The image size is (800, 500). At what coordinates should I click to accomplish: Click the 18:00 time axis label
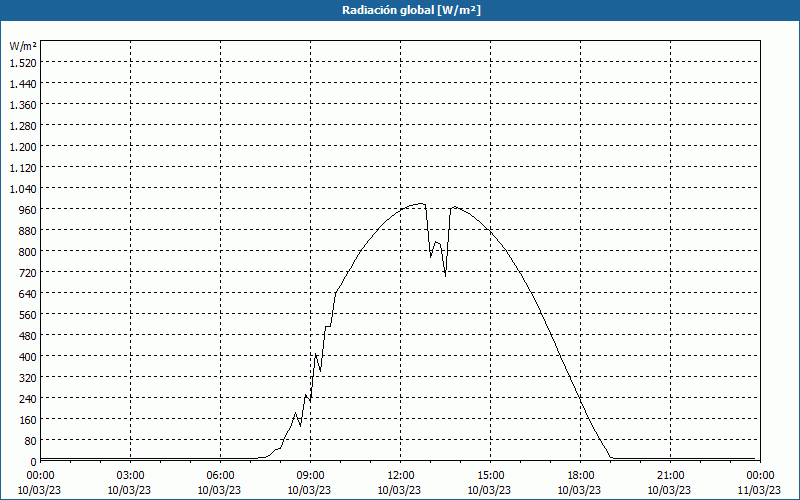click(x=581, y=476)
